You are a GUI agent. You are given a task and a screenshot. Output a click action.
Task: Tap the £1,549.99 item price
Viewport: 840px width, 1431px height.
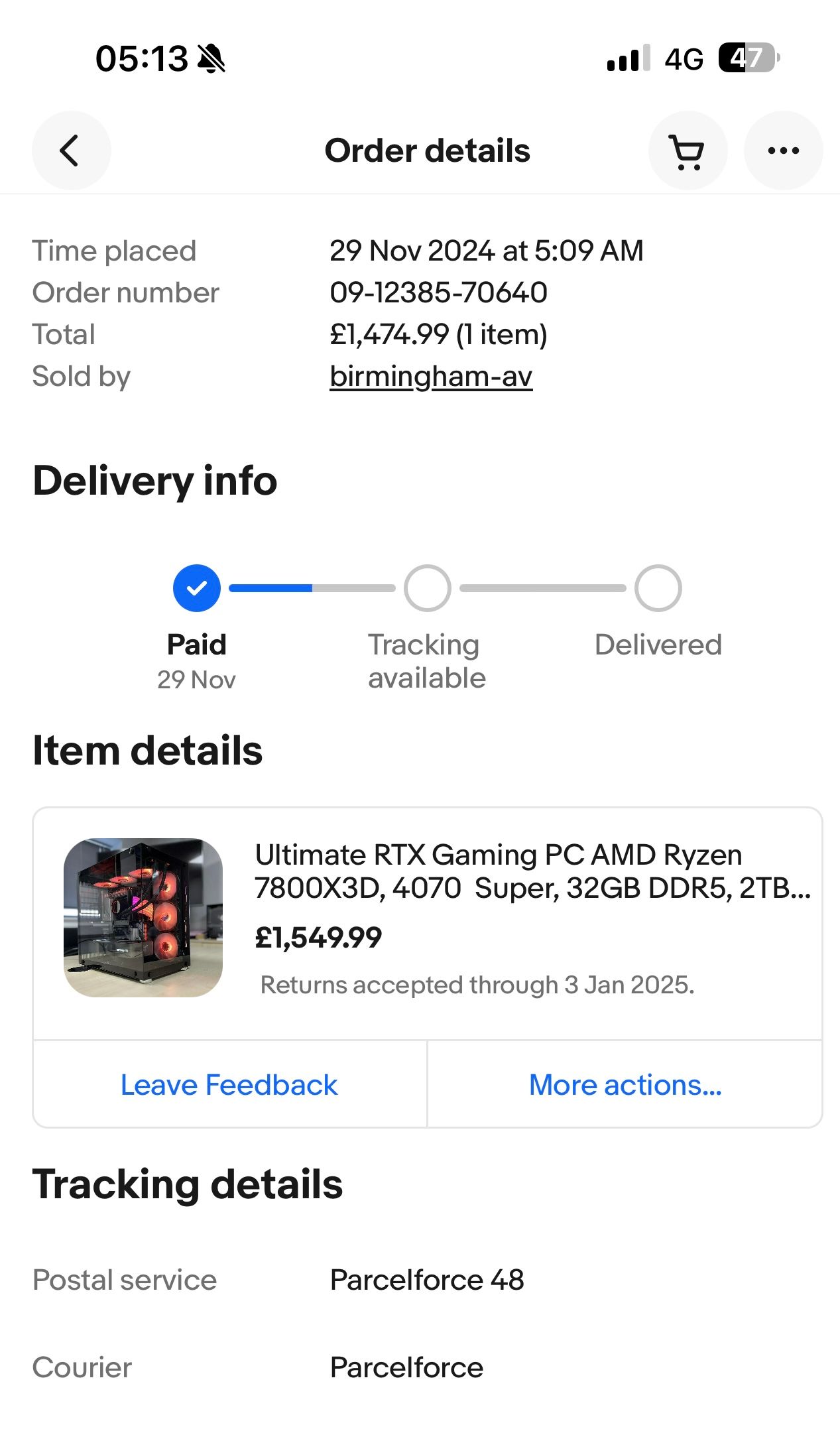point(318,938)
